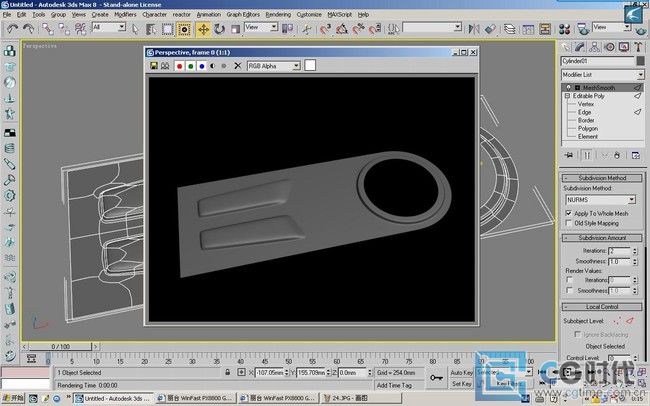This screenshot has width=650, height=406.
Task: Open the Layer Manager
Action: click(509, 29)
